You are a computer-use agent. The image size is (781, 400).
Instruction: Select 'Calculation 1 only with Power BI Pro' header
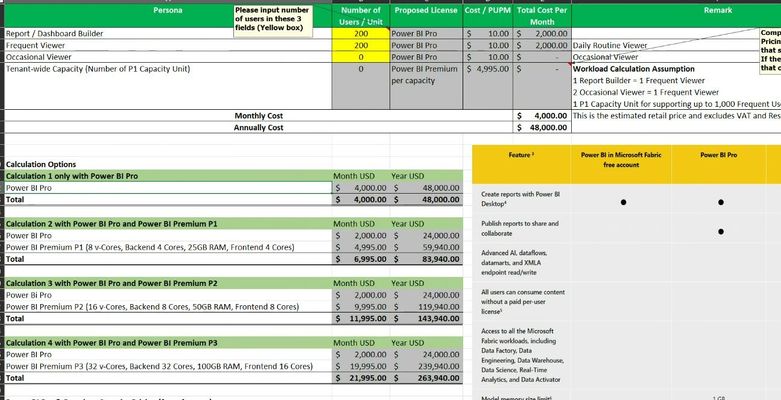click(168, 176)
